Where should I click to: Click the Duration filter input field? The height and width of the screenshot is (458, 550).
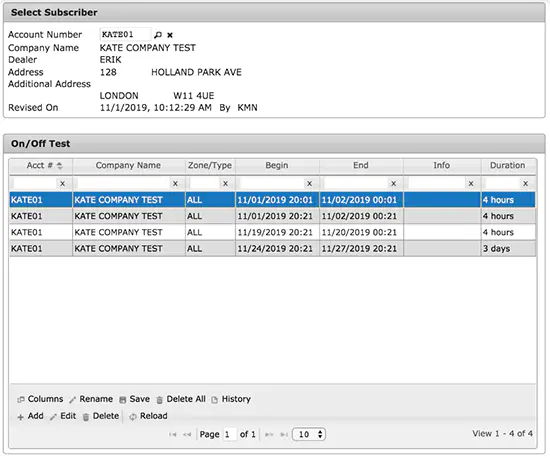click(x=501, y=183)
